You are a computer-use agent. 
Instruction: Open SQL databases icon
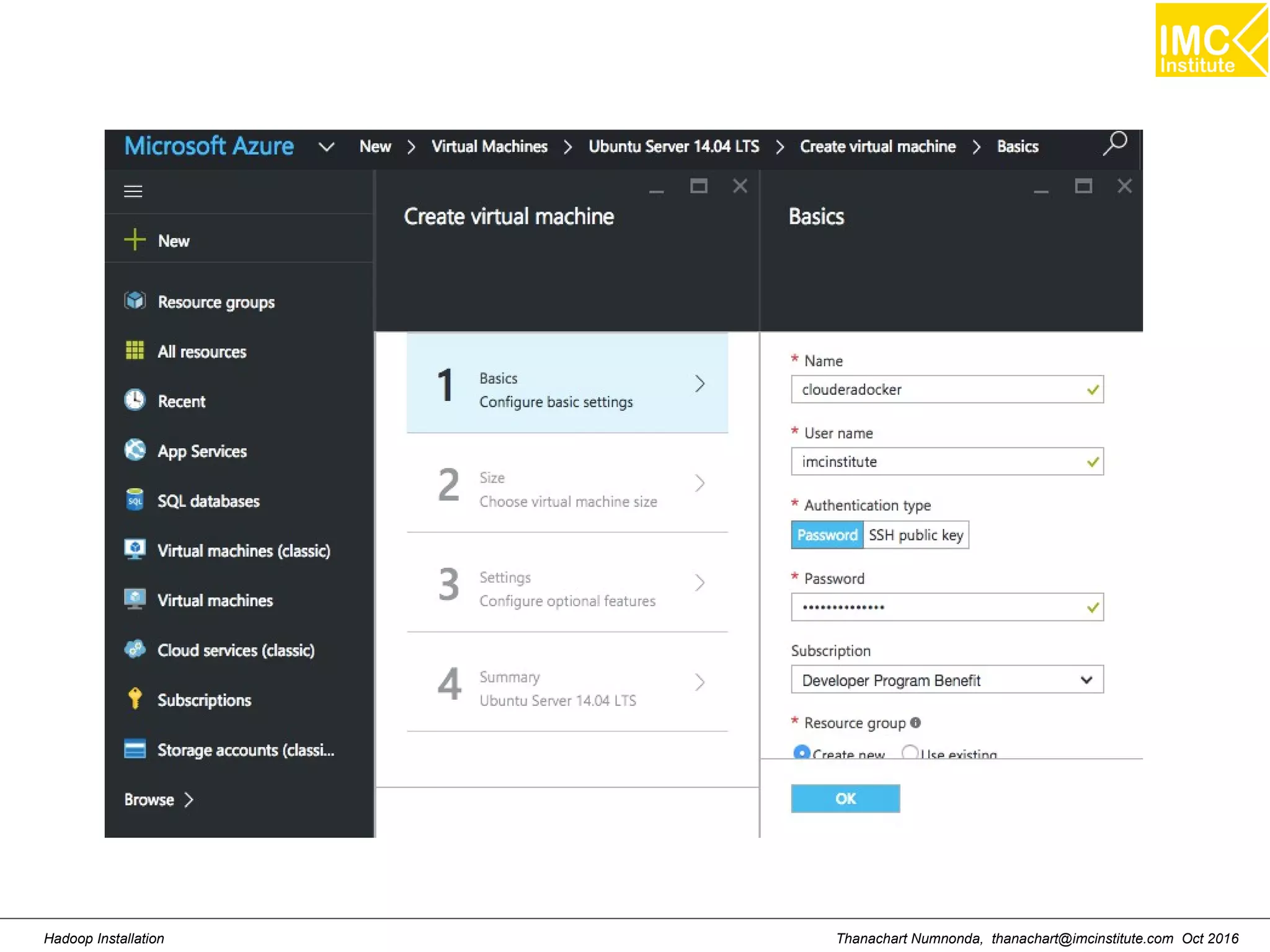pyautogui.click(x=135, y=500)
